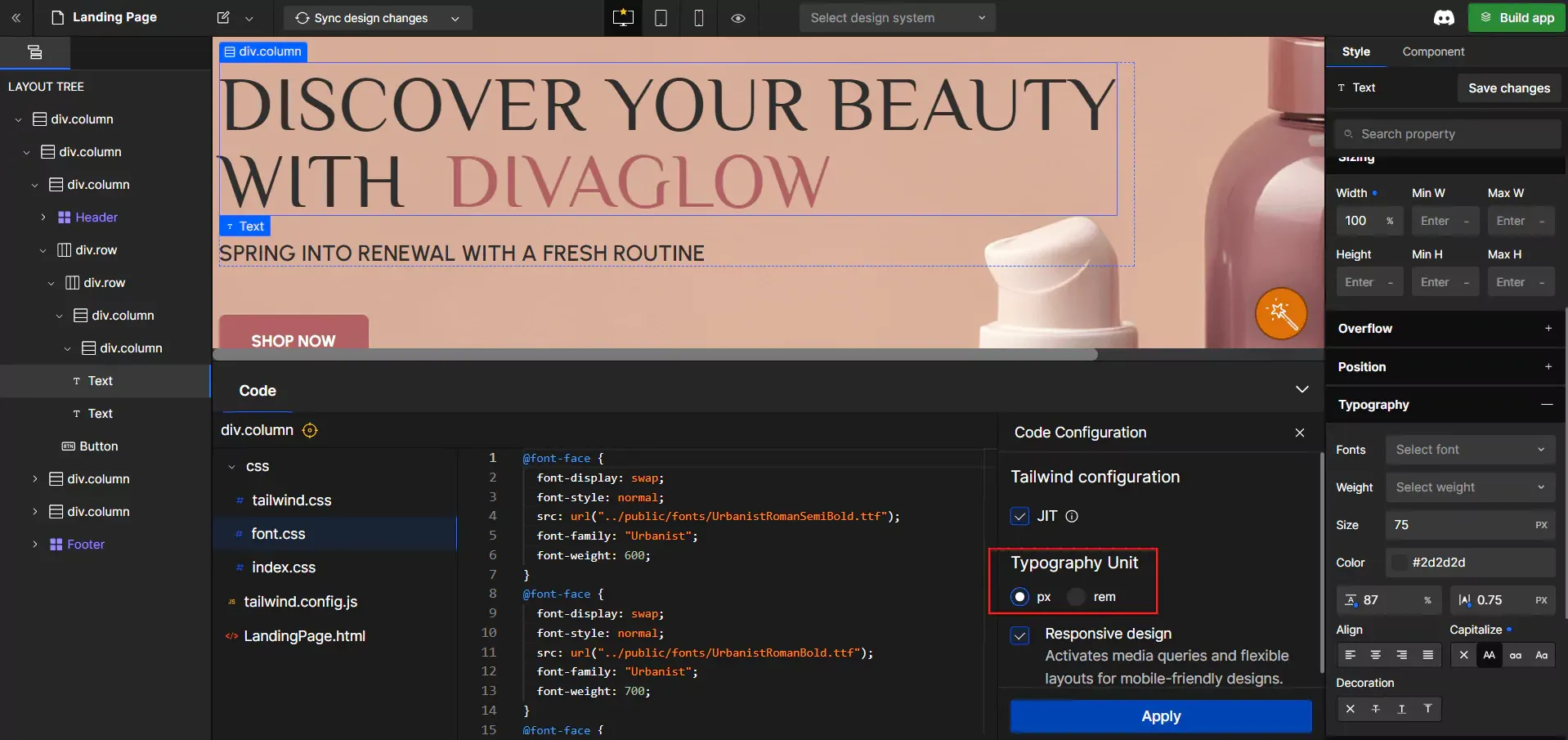Switch to the Component tab
Screen dimensions: 1568x740
click(x=1433, y=52)
